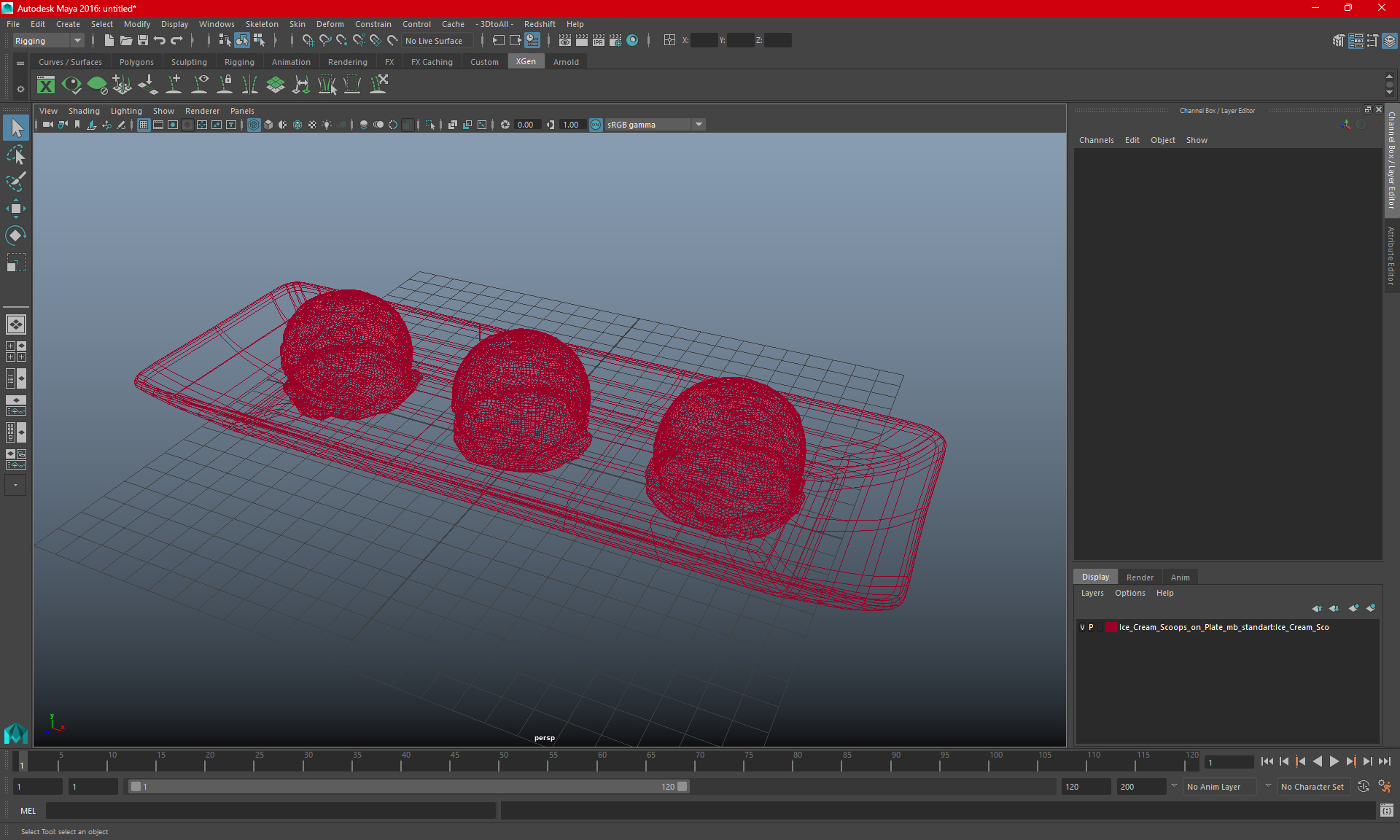The height and width of the screenshot is (840, 1400).
Task: Switch to the Polygons shelf tab
Action: (136, 62)
